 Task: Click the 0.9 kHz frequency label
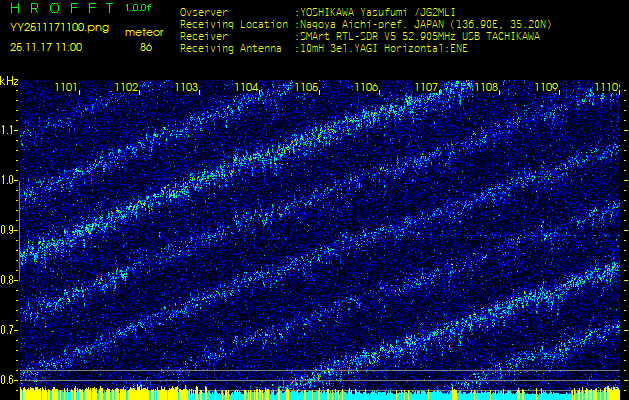coord(9,230)
